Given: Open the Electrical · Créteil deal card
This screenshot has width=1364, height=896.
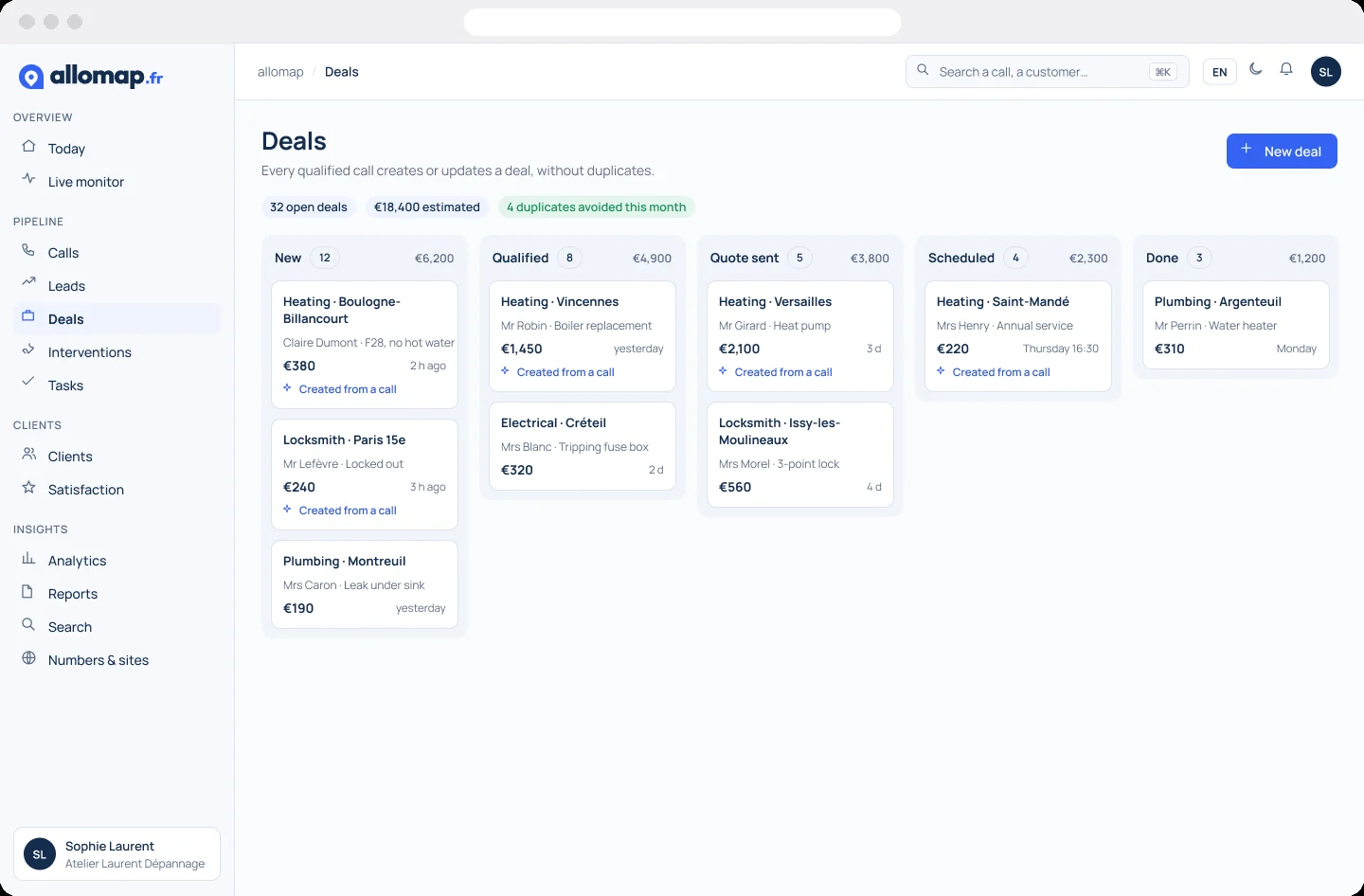Looking at the screenshot, I should coord(583,446).
